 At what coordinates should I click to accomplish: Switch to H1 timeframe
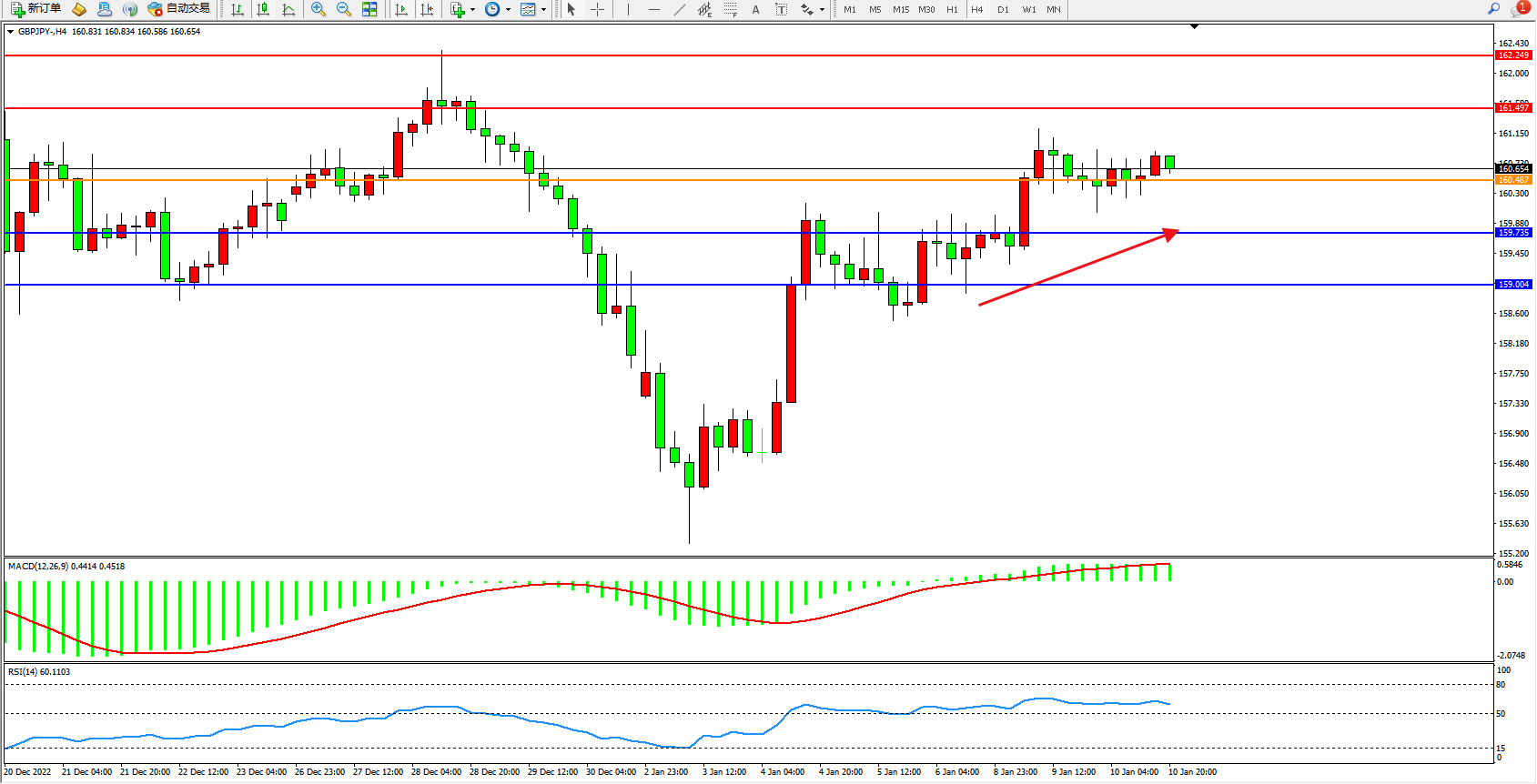(x=952, y=9)
